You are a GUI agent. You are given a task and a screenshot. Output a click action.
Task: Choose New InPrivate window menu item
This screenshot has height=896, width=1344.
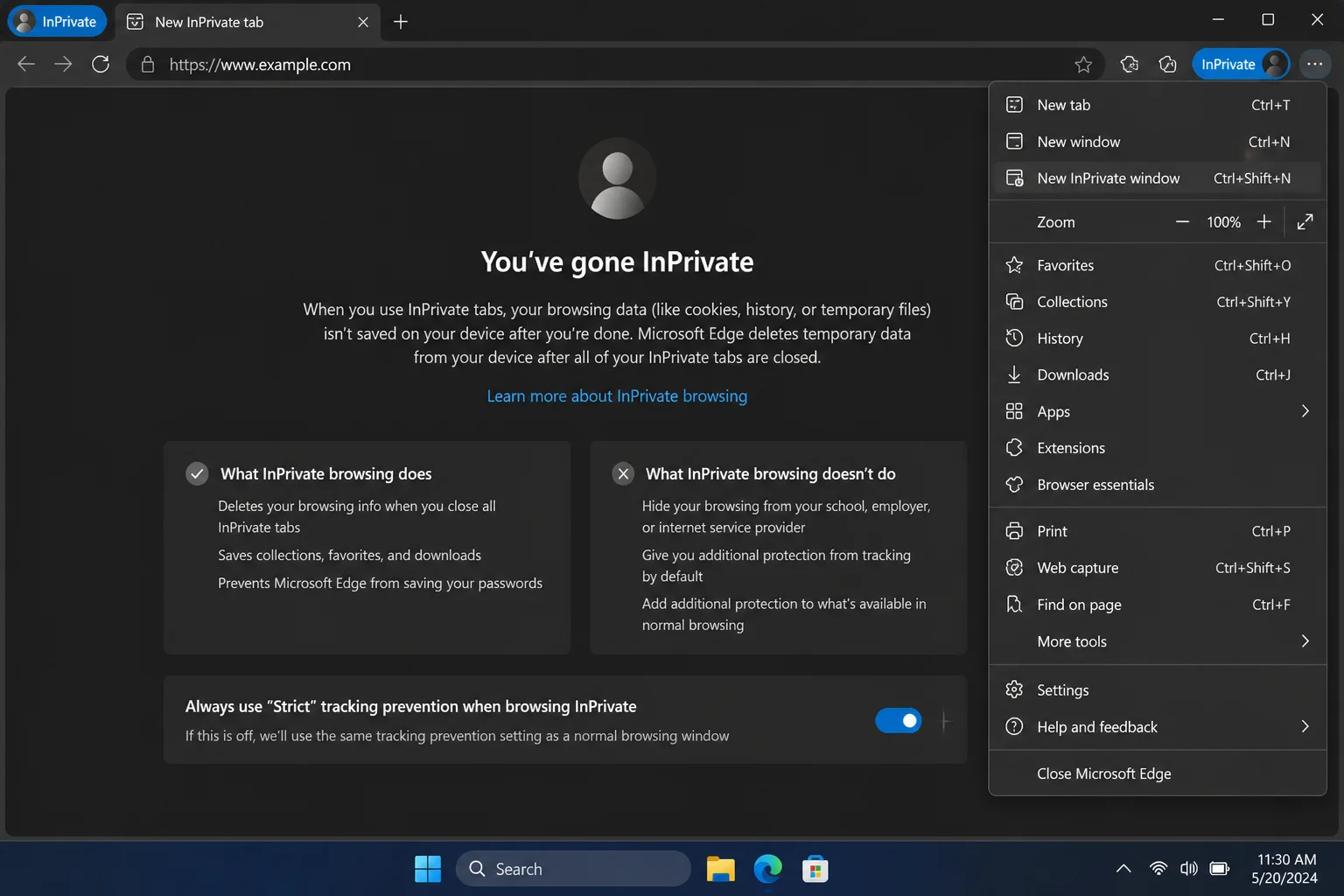coord(1157,178)
